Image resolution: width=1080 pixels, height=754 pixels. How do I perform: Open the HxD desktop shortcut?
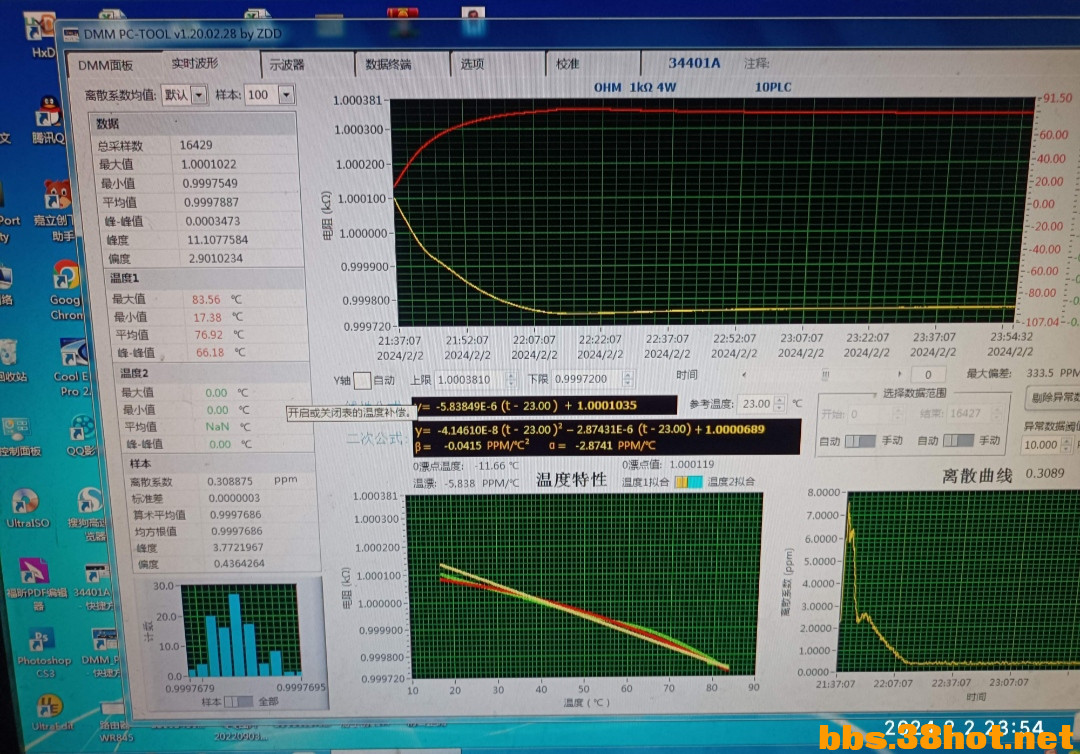click(x=39, y=34)
